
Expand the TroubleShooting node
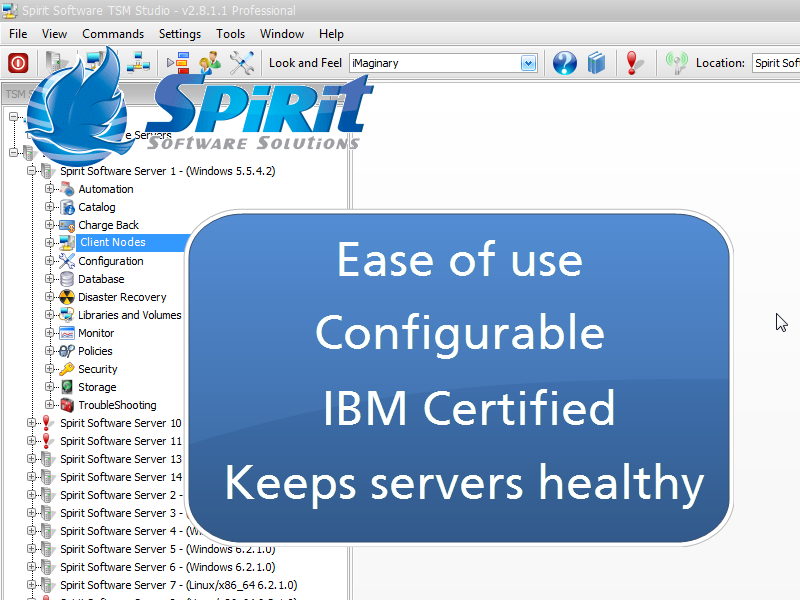click(49, 405)
